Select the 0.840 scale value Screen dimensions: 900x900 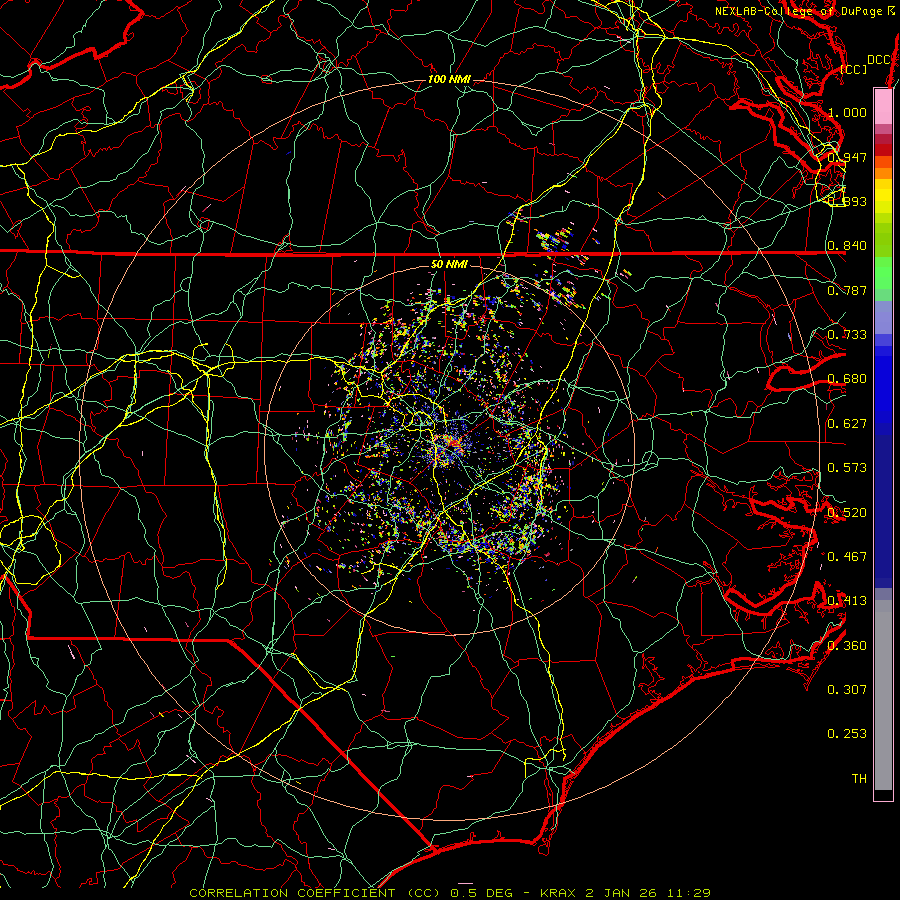847,246
